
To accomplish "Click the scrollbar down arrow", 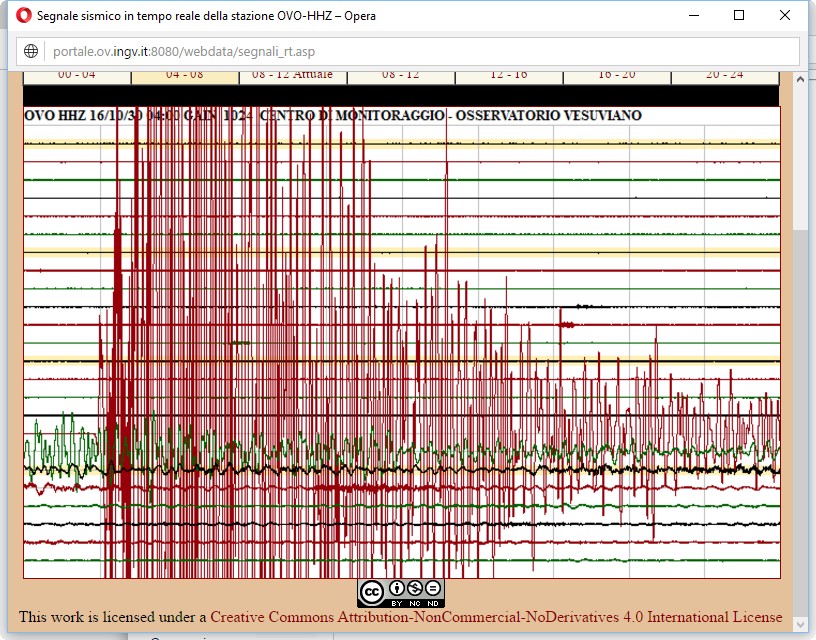I will point(800,623).
